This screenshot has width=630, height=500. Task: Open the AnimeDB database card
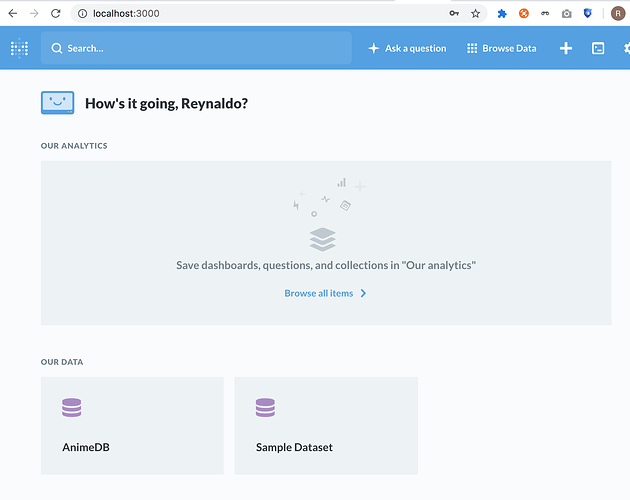point(132,426)
